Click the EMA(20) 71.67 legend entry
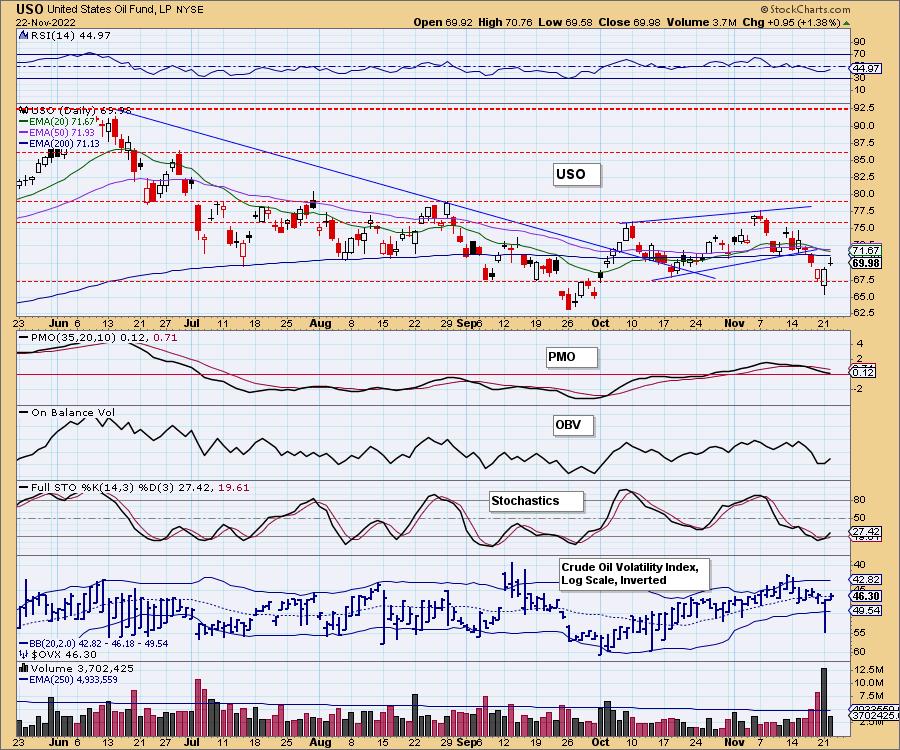This screenshot has width=900, height=750. [57, 122]
